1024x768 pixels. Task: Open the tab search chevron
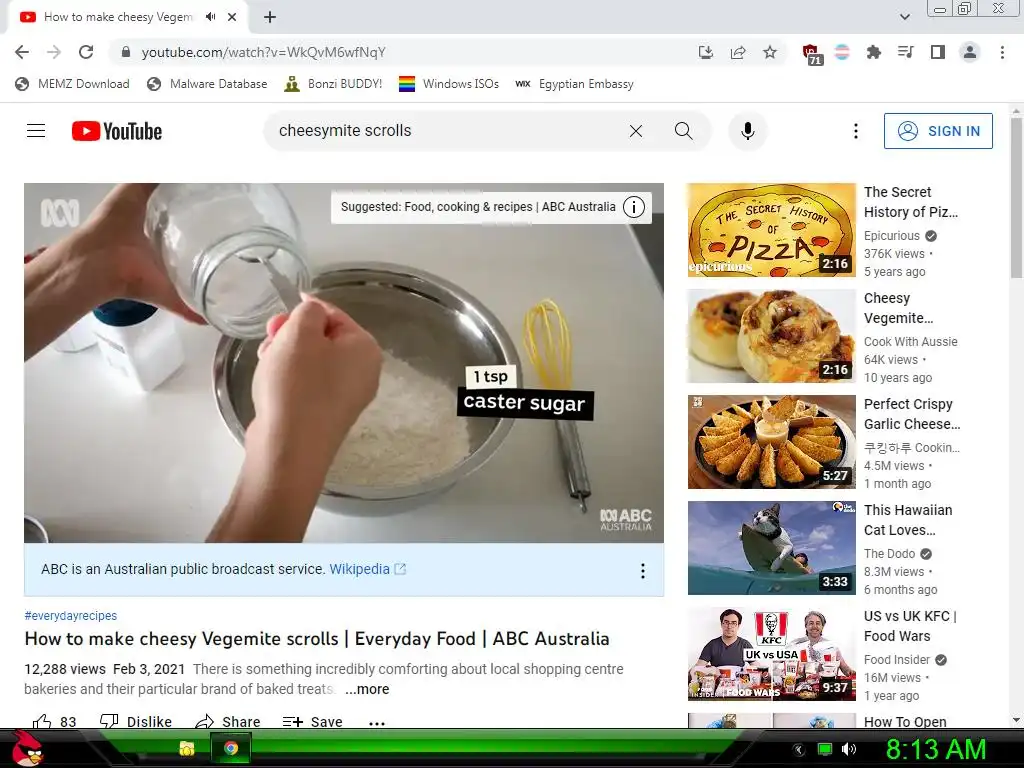(x=904, y=17)
